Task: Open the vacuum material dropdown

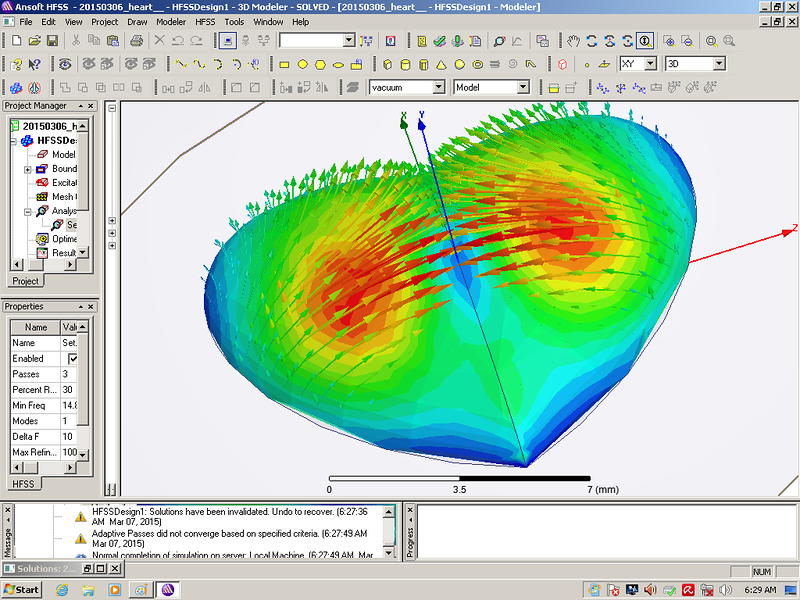Action: click(x=438, y=88)
